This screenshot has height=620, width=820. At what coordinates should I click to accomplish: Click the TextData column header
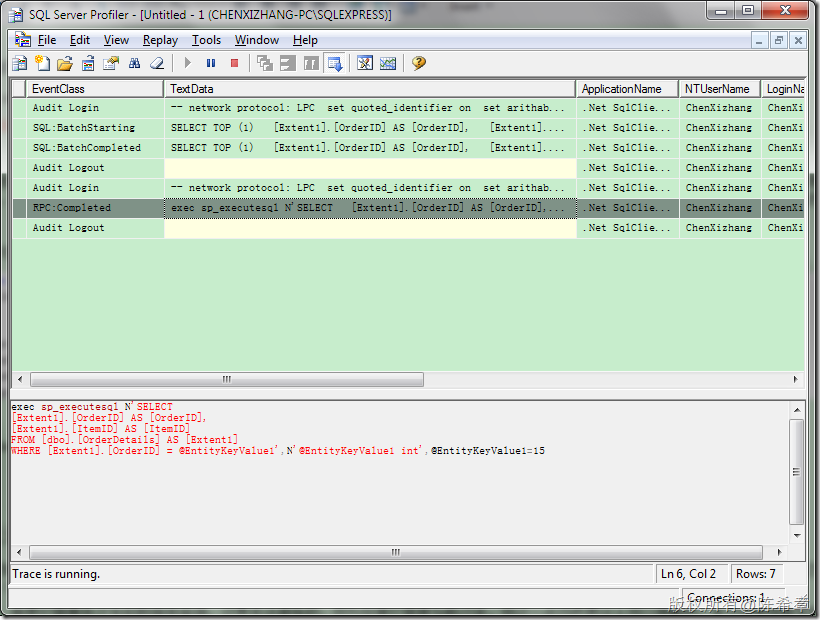pos(370,89)
